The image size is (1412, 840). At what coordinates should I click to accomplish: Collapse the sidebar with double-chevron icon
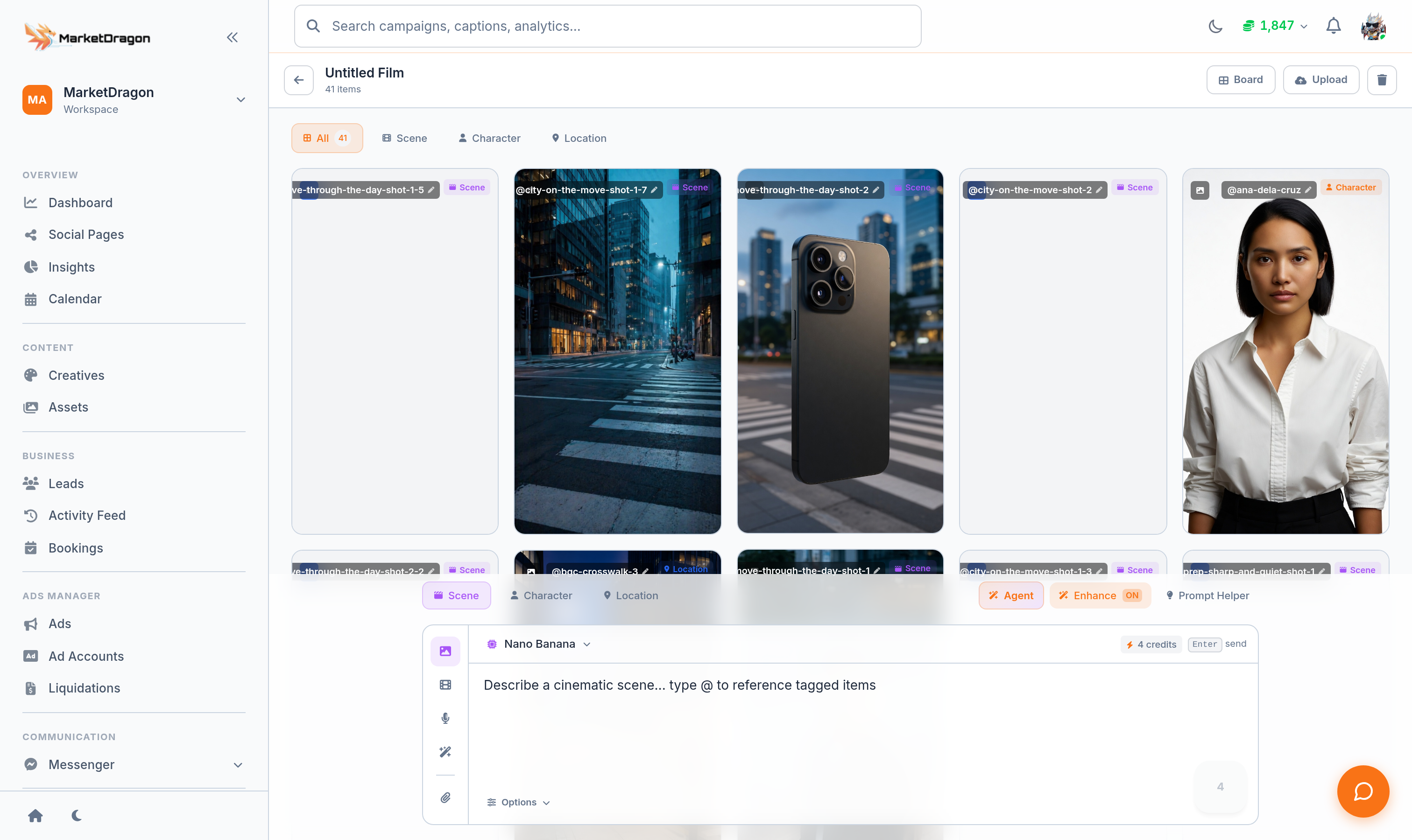tap(232, 37)
